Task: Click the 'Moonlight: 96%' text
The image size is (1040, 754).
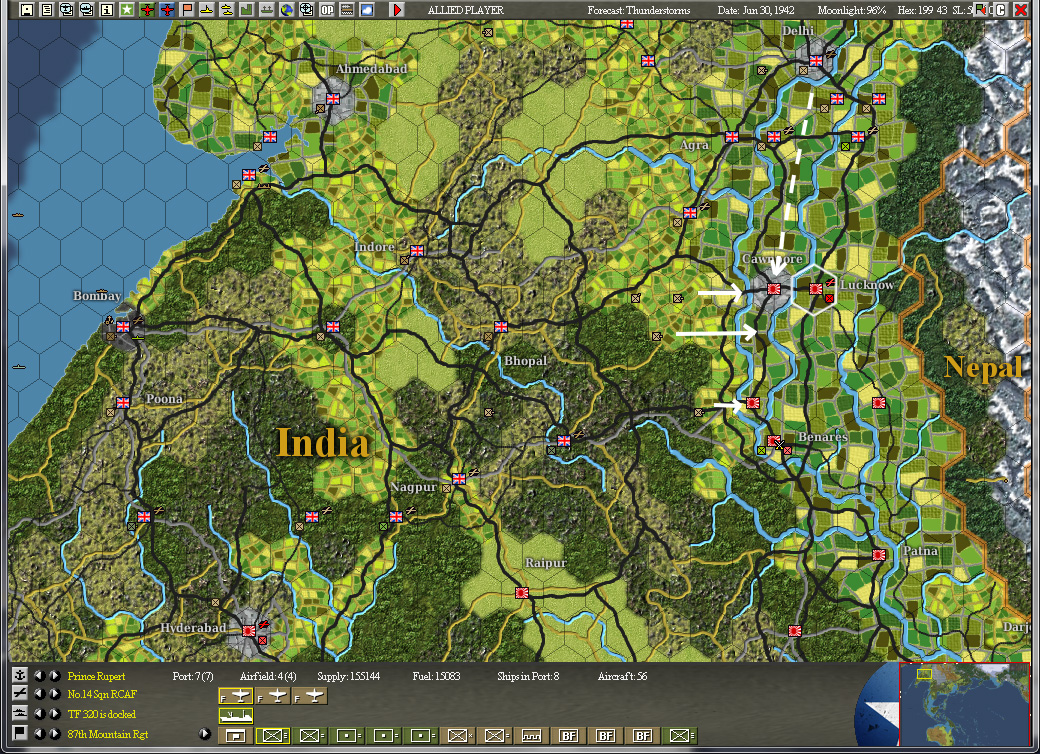Action: coord(852,11)
